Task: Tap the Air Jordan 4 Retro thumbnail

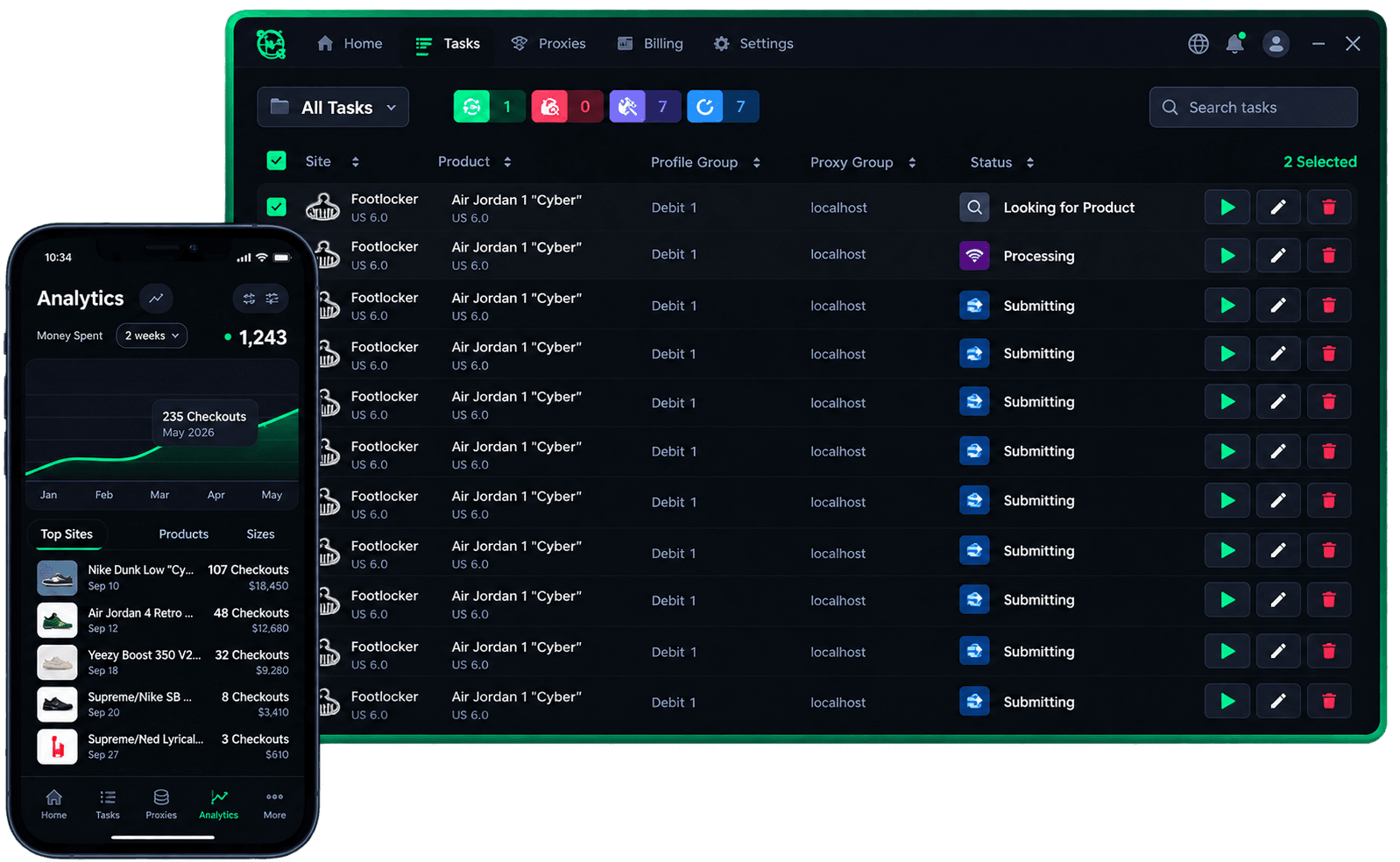Action: coord(57,619)
